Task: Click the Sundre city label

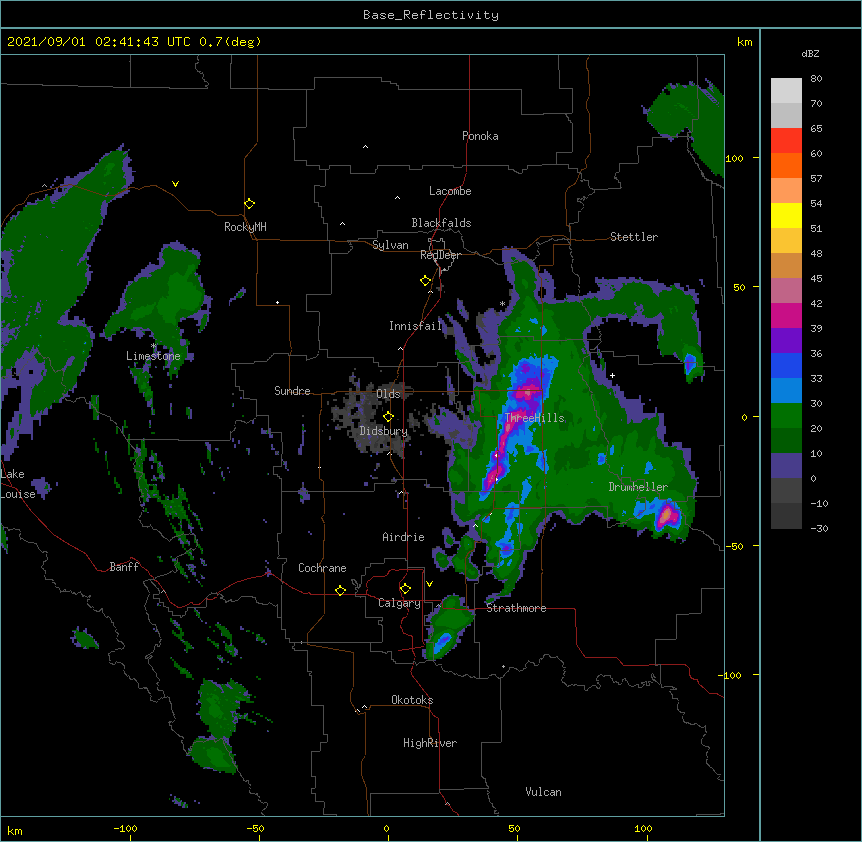Action: click(292, 391)
